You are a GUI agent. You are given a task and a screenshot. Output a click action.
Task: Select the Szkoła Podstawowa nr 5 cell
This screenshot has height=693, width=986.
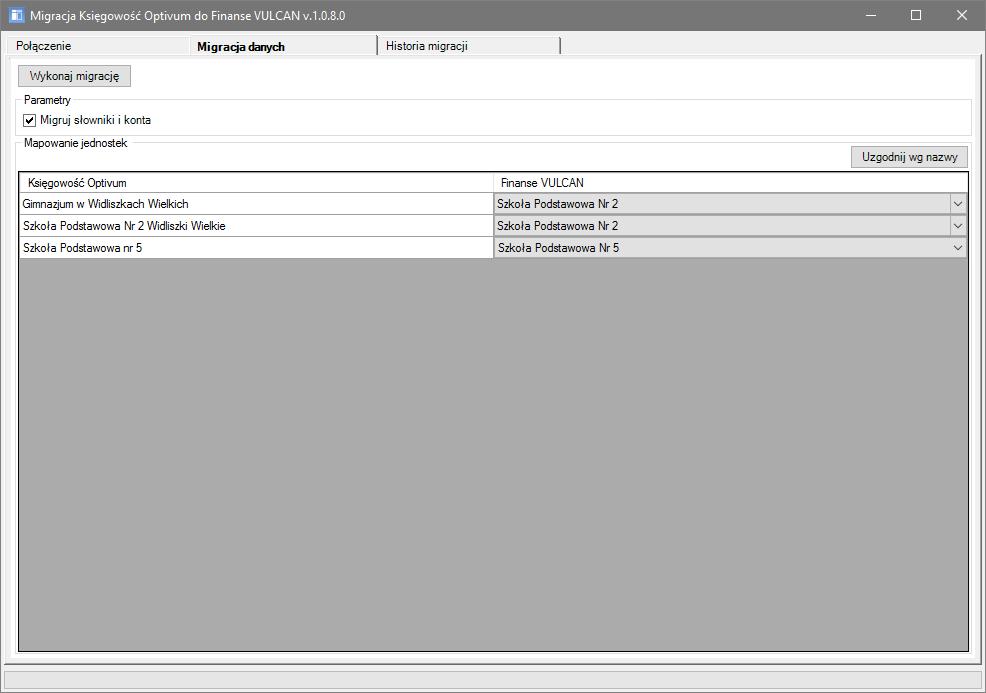click(256, 248)
